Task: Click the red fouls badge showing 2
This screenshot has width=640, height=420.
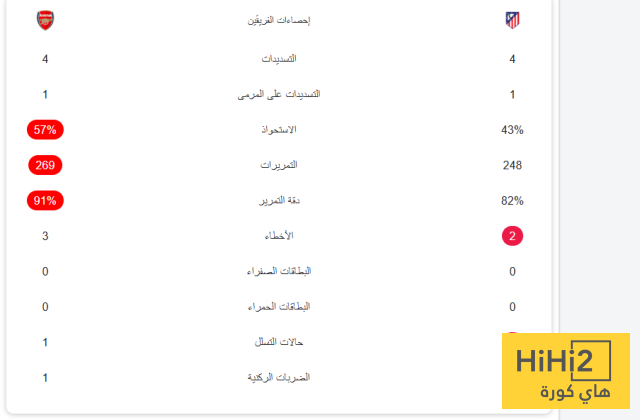Action: click(513, 236)
